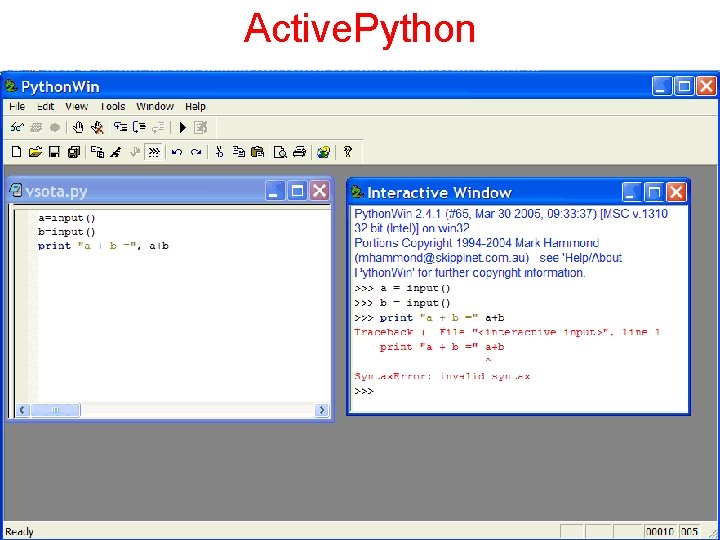This screenshot has height=540, width=720.
Task: Click the a=input() line in vsota.py
Action: (x=67, y=218)
